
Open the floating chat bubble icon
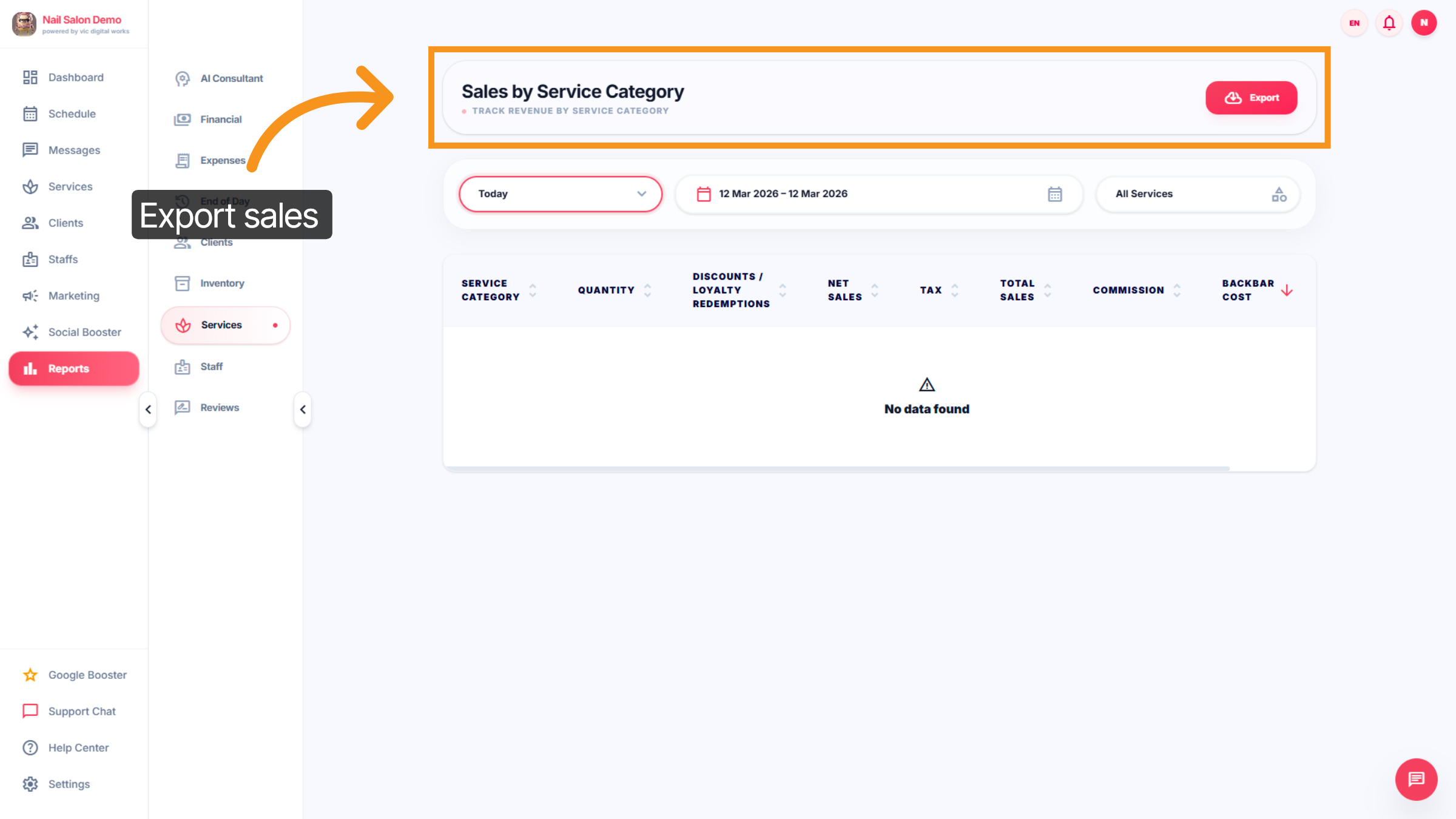(1416, 779)
